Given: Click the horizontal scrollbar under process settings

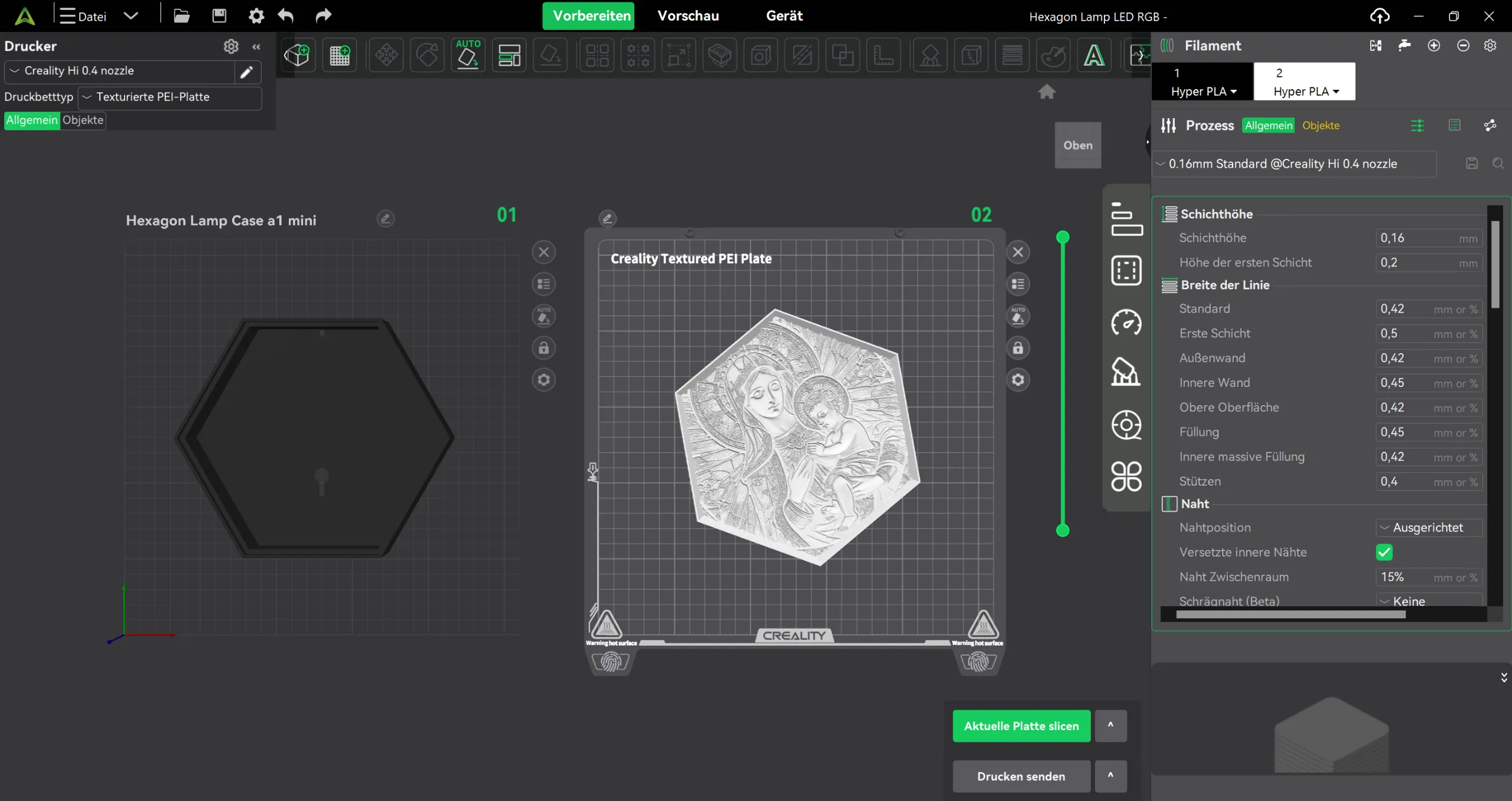Looking at the screenshot, I should click(x=1291, y=614).
